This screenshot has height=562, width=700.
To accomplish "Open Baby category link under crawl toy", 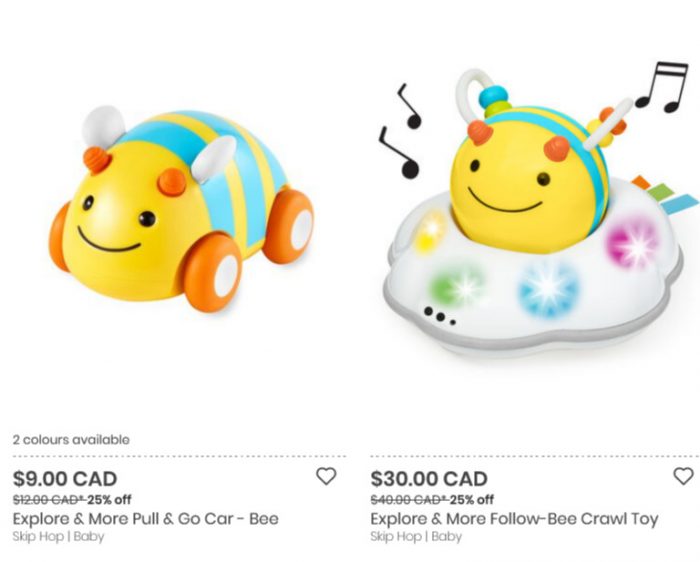I will pos(446,536).
